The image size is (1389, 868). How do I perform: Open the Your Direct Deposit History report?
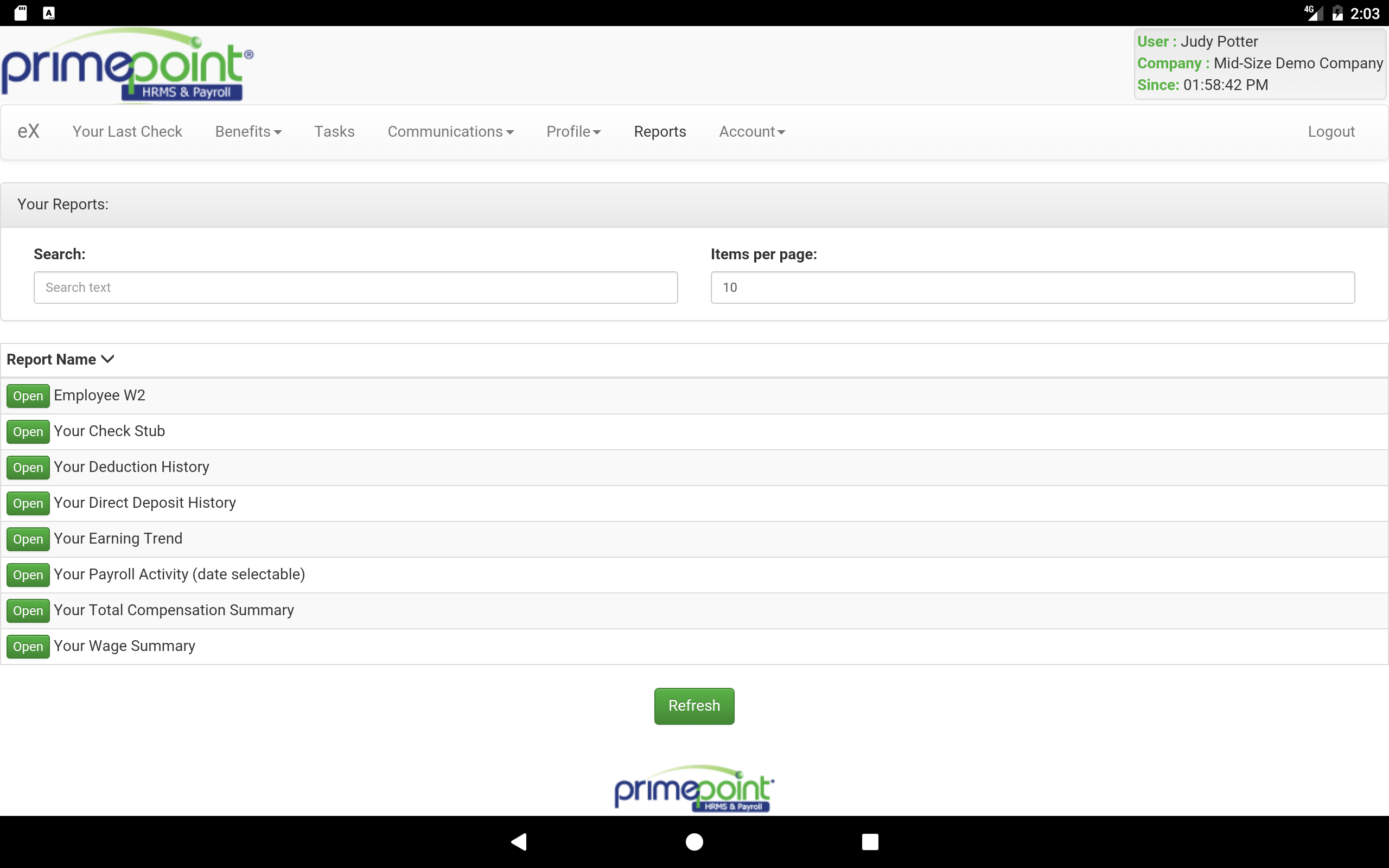28,503
